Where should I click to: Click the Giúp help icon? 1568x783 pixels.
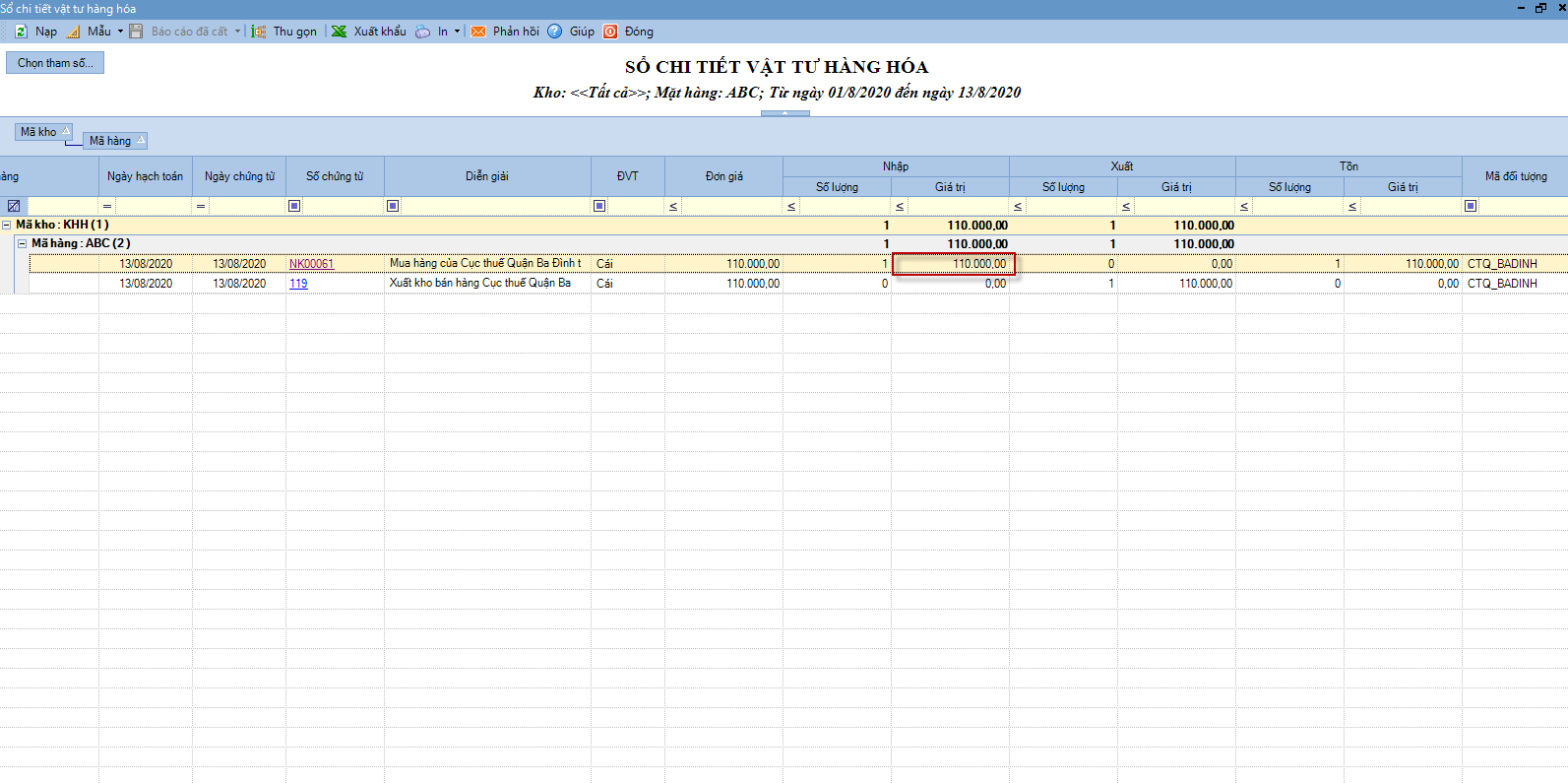tap(555, 32)
